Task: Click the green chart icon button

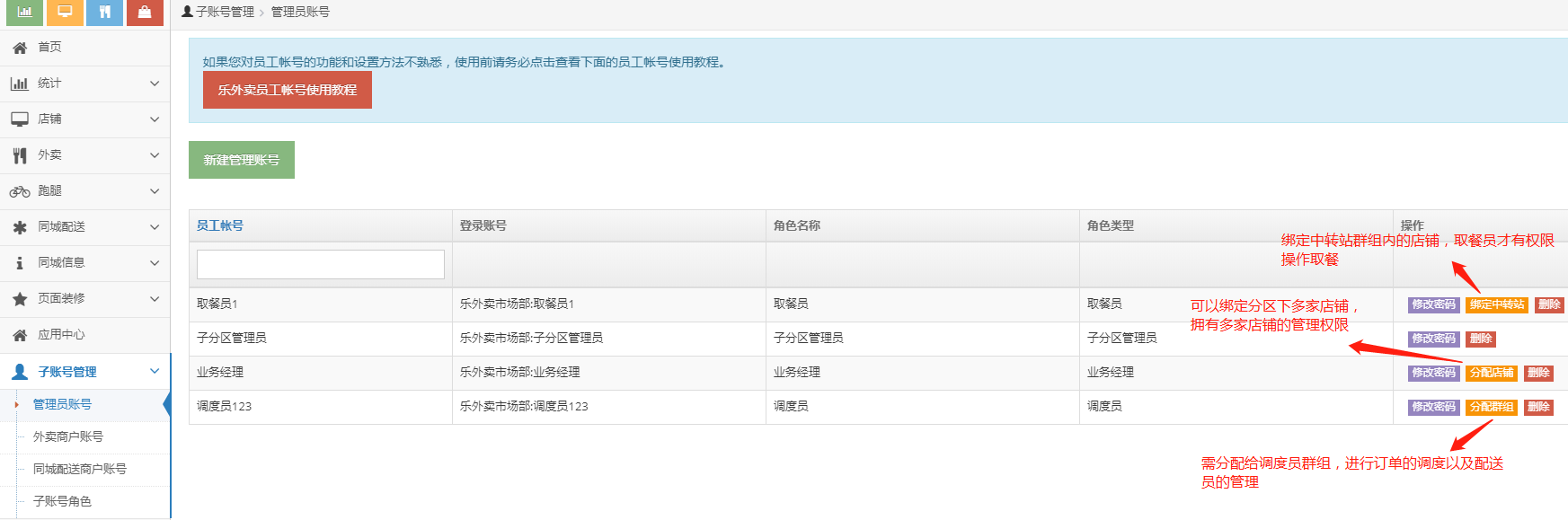Action: [x=24, y=12]
